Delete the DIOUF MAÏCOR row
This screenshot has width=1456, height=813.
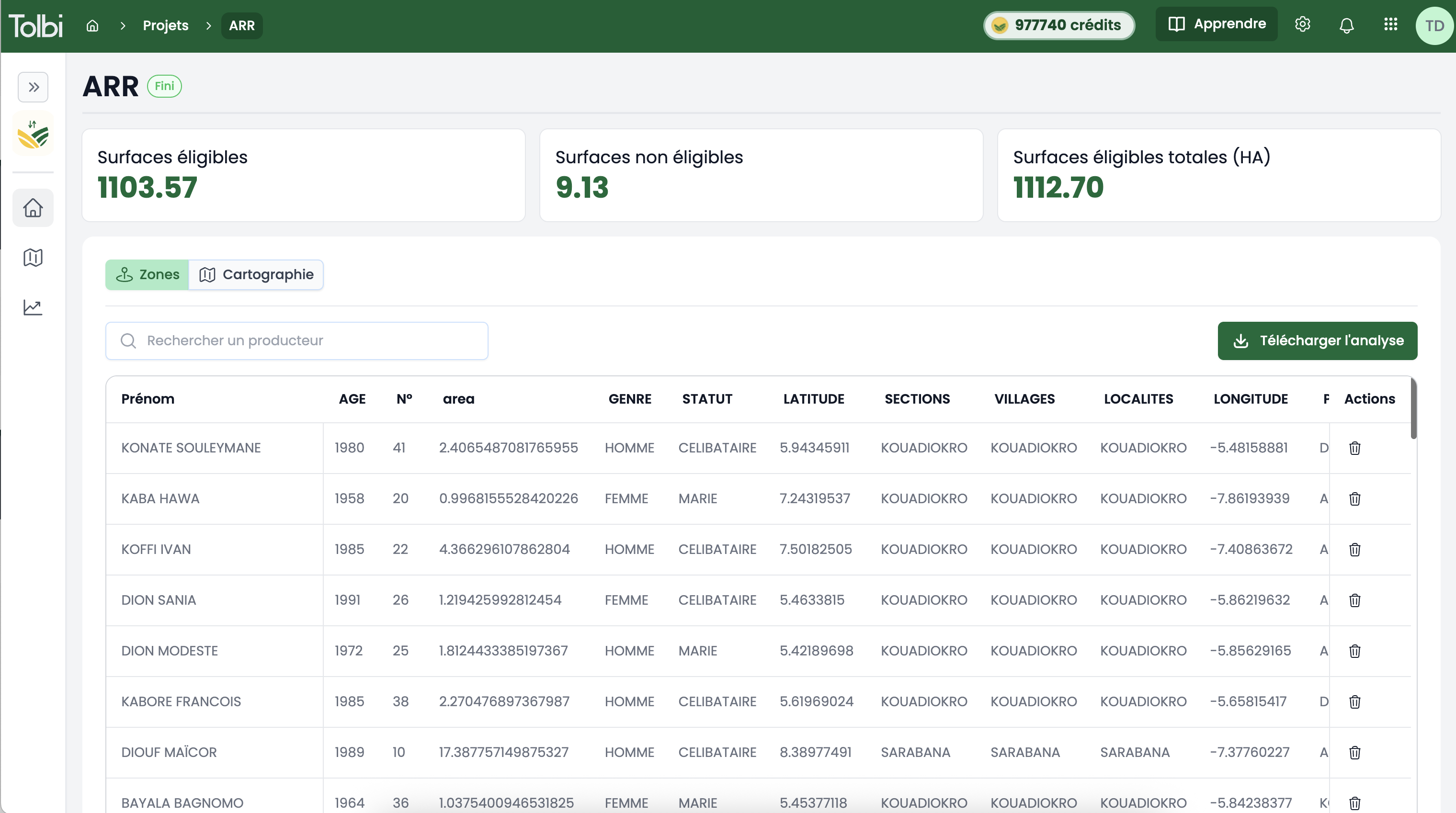(x=1355, y=753)
